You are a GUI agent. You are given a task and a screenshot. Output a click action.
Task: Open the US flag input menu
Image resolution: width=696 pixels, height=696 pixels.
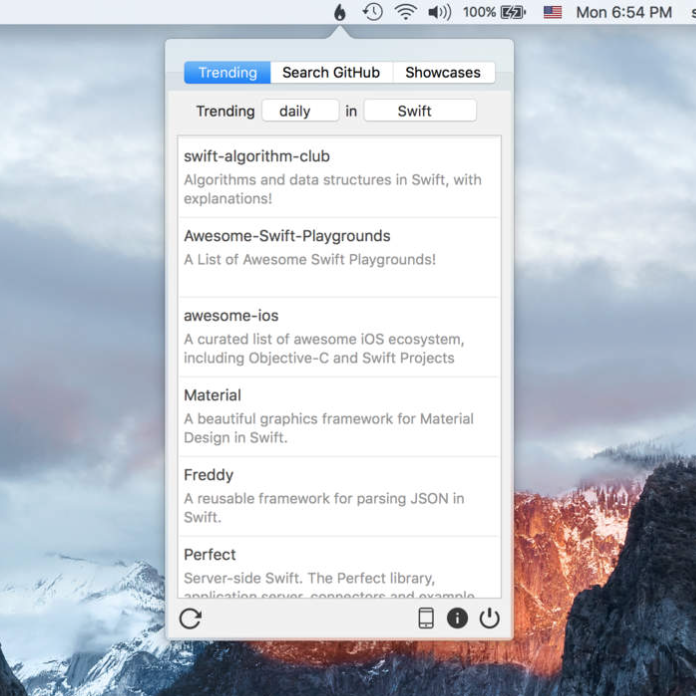coord(553,12)
